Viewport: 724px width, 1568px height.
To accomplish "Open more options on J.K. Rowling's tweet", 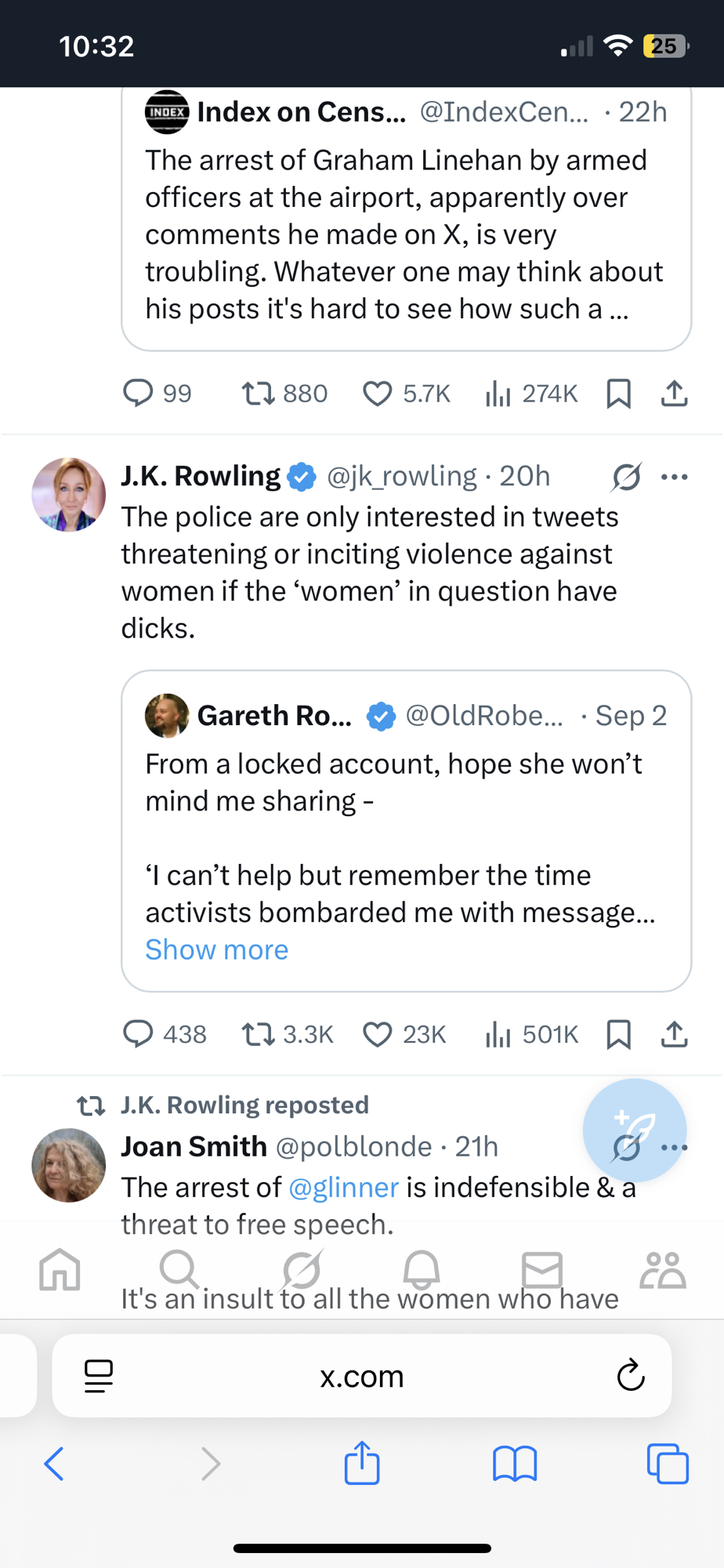I will pos(674,477).
